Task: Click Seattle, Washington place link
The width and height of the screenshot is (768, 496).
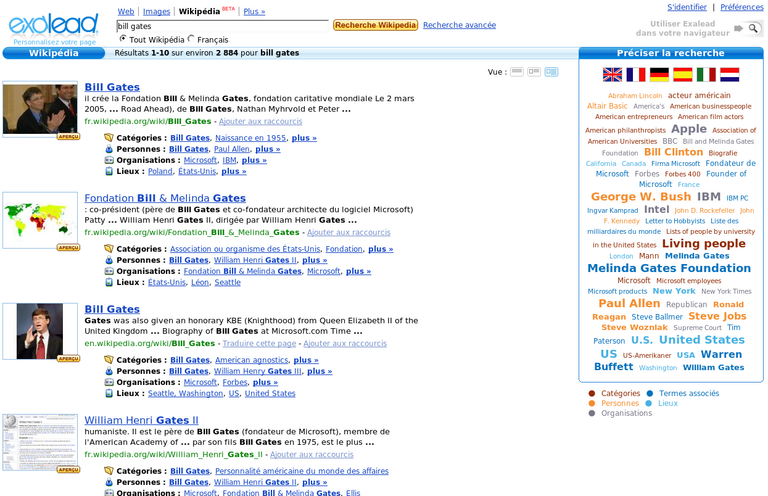Action: point(186,393)
